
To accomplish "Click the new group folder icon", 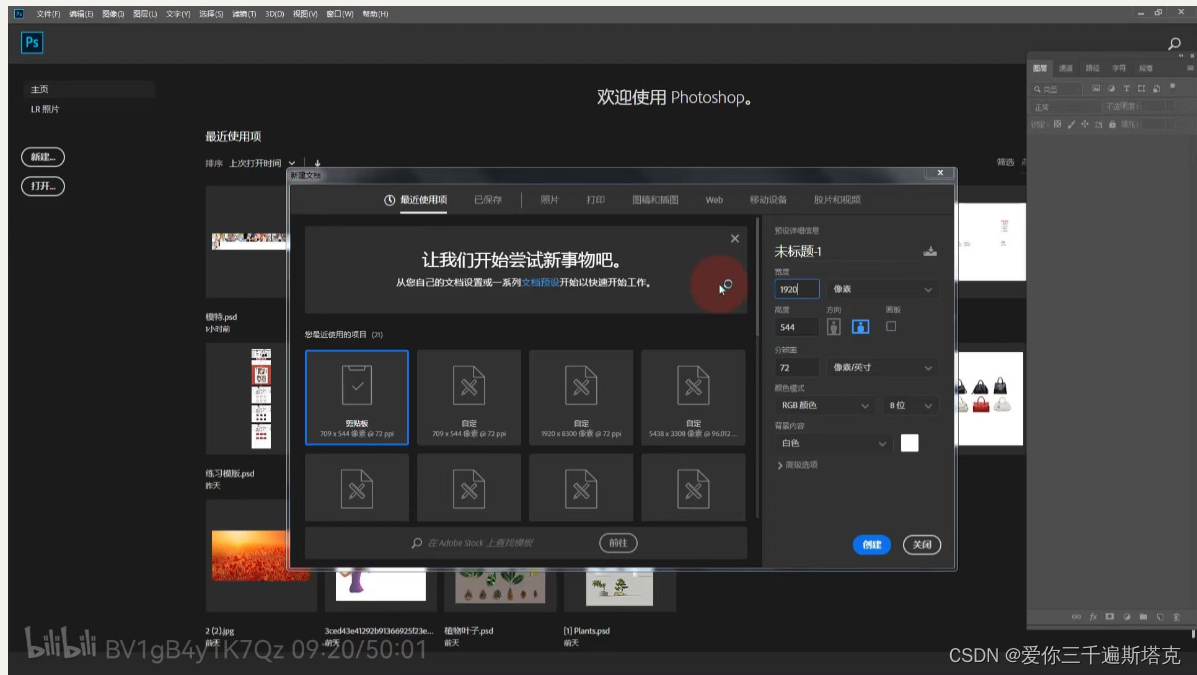I will pos(1143,617).
